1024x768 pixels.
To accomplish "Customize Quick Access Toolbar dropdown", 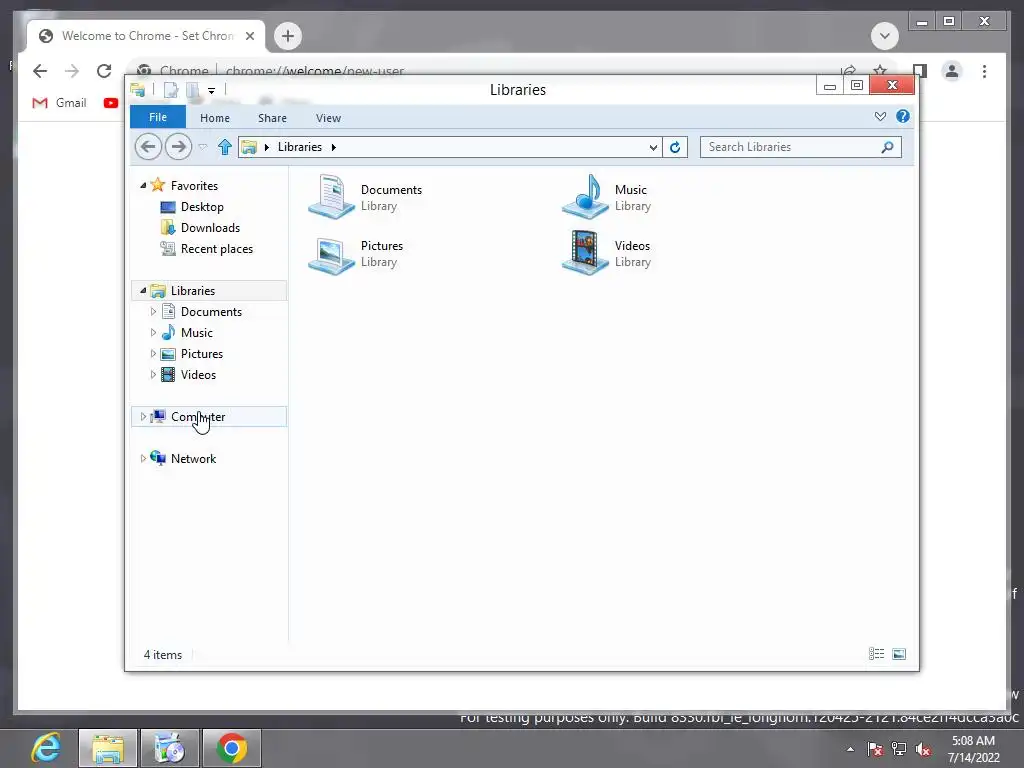I will [x=212, y=91].
